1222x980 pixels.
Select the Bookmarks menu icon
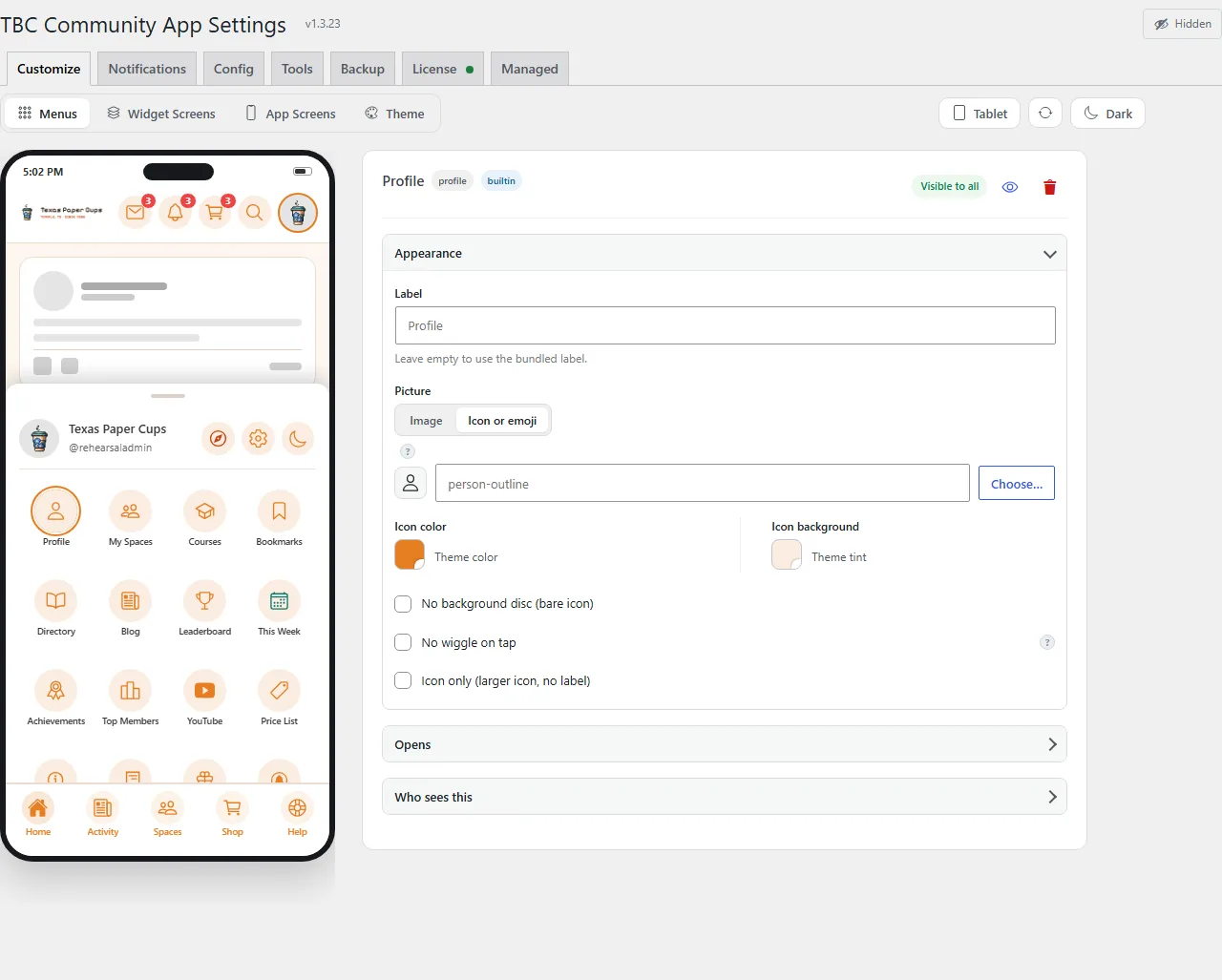click(x=280, y=511)
